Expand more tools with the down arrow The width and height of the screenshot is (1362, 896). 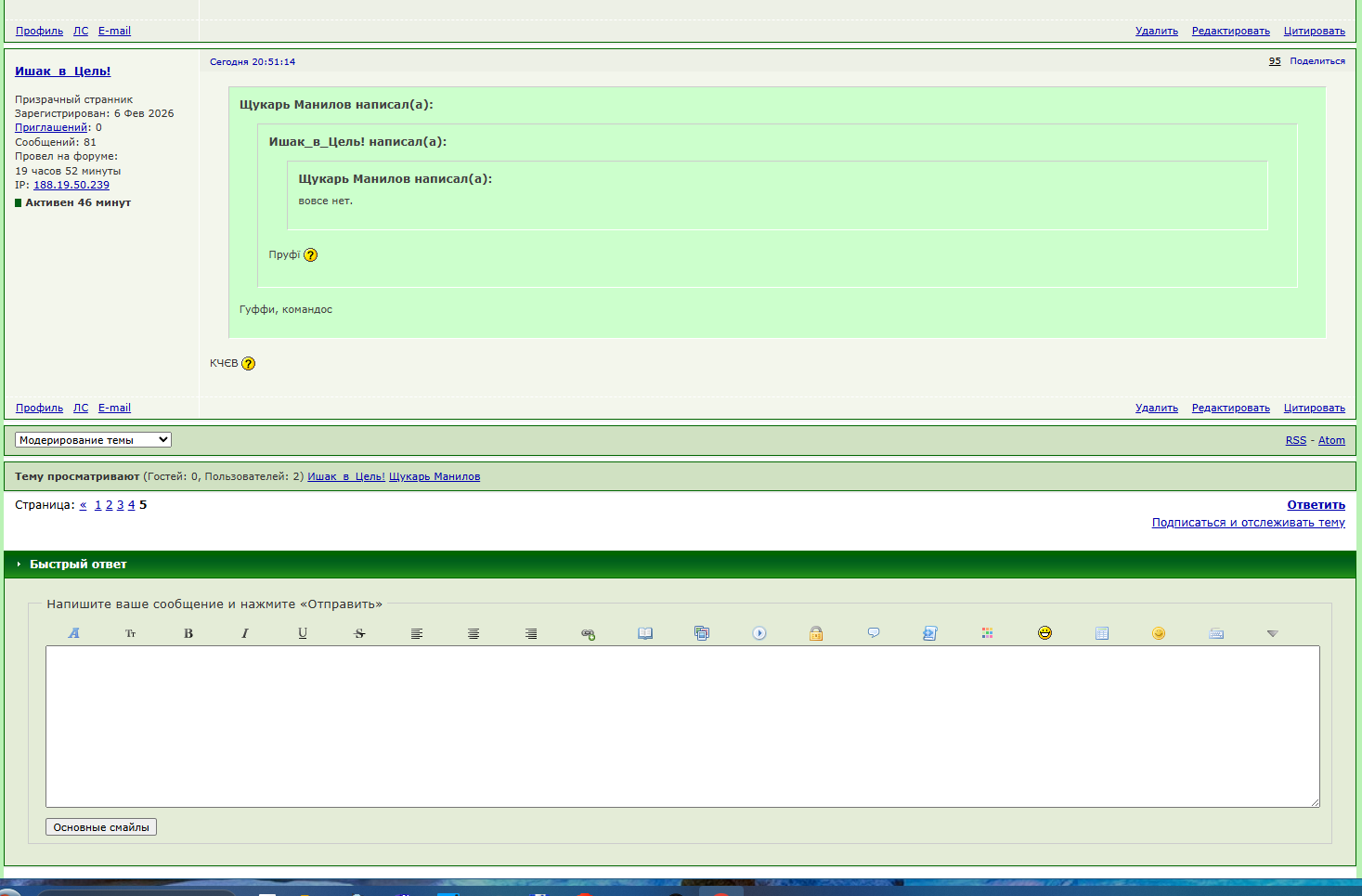pos(1273,633)
